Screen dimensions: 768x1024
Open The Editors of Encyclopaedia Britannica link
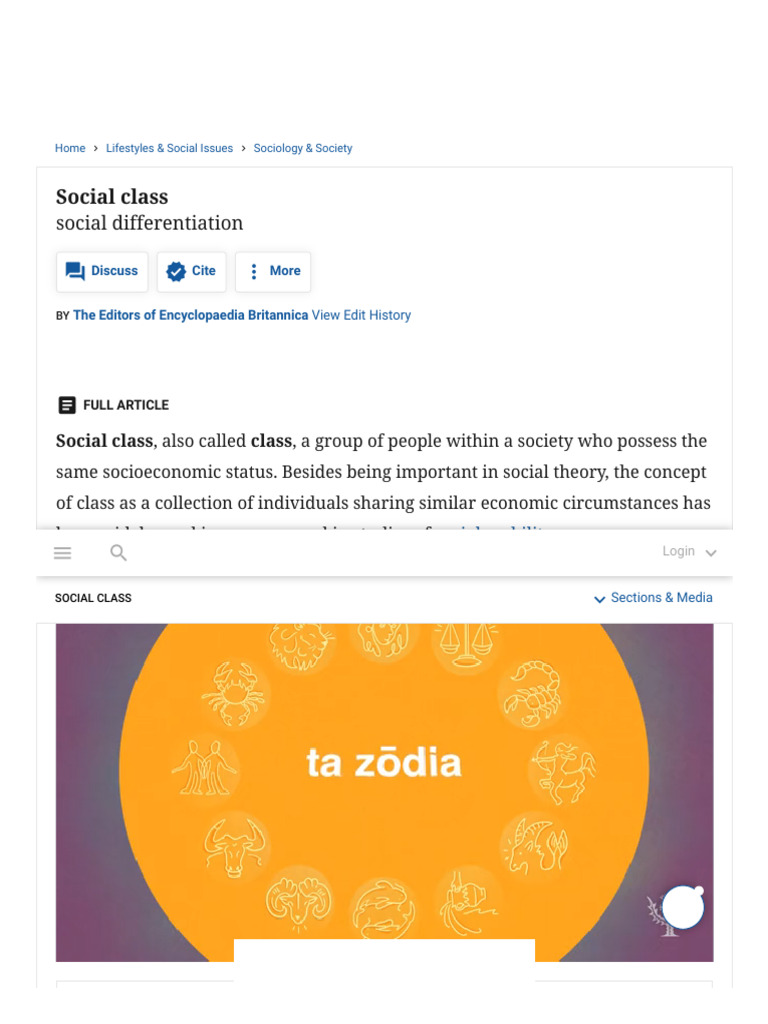[190, 315]
